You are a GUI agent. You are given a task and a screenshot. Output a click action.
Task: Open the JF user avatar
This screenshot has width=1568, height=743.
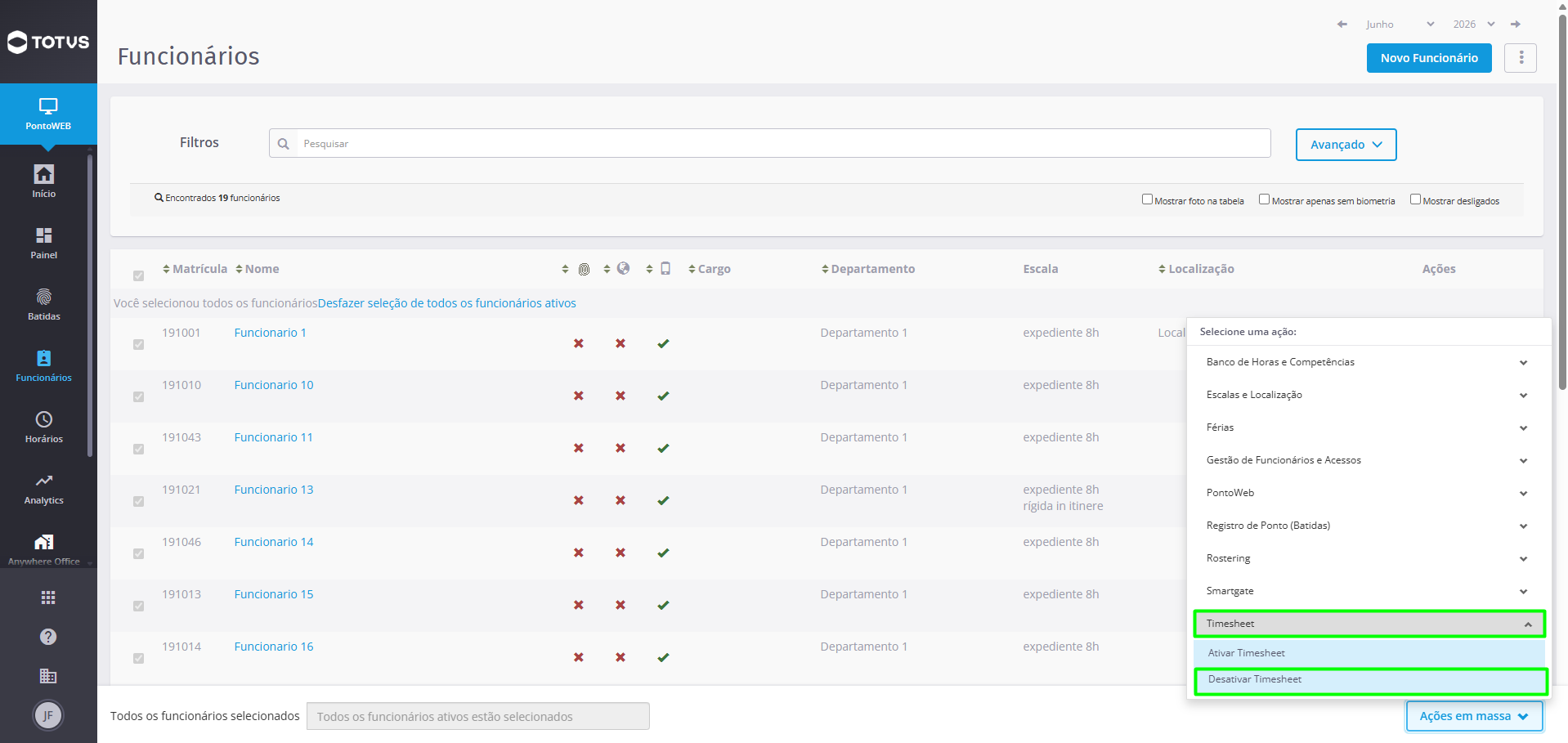[48, 715]
